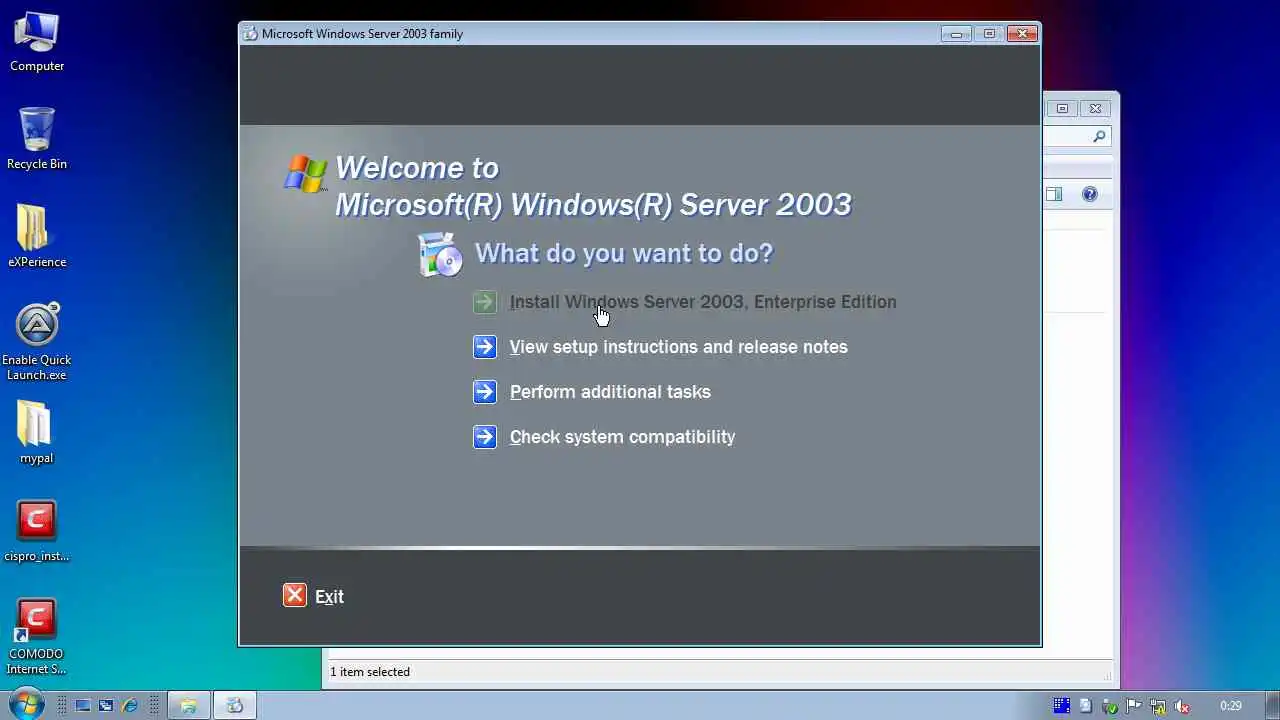
Task: Select COMODO Internet Security shortcut icon
Action: pyautogui.click(x=37, y=637)
